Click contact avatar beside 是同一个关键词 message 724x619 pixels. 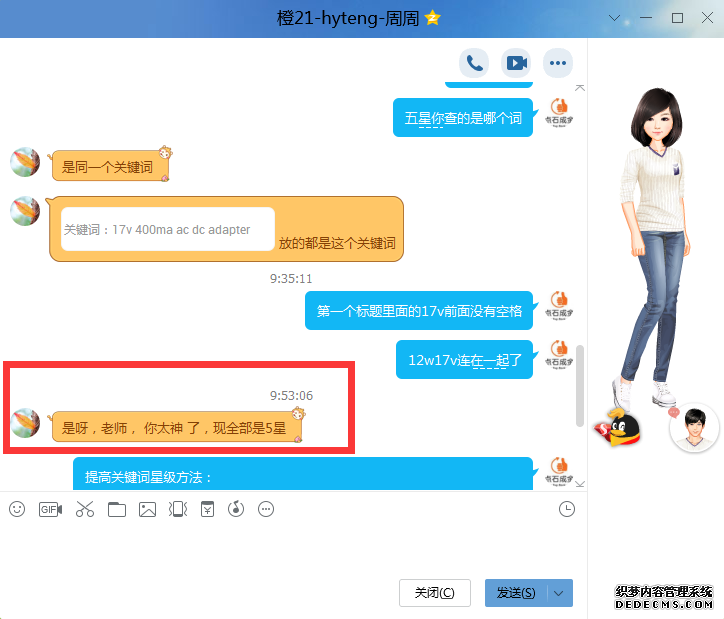[x=25, y=162]
